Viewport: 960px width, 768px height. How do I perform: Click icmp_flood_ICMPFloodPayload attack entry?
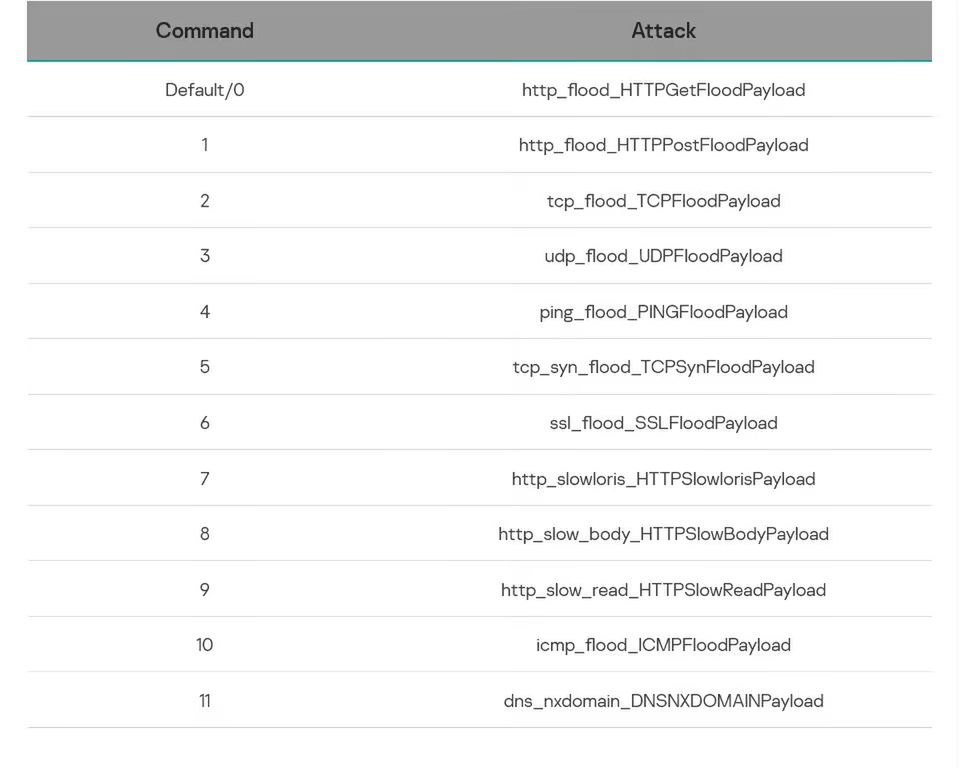(663, 645)
